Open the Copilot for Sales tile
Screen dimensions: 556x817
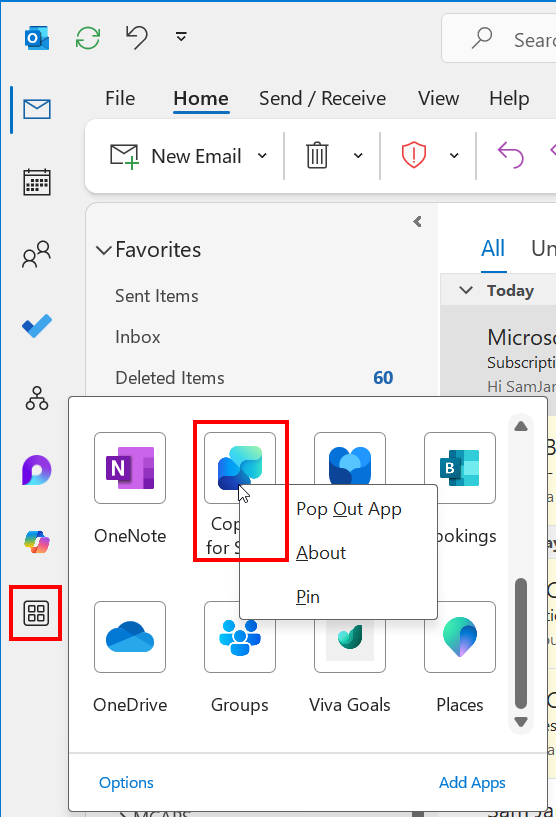click(240, 468)
